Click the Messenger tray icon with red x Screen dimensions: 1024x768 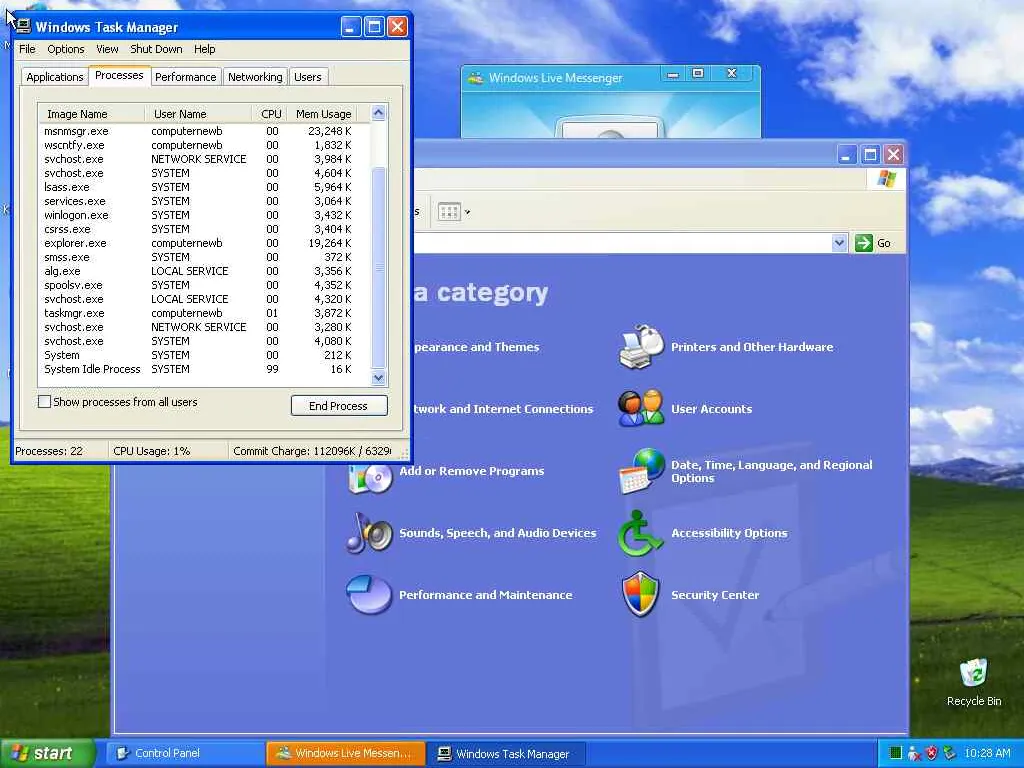[x=914, y=753]
